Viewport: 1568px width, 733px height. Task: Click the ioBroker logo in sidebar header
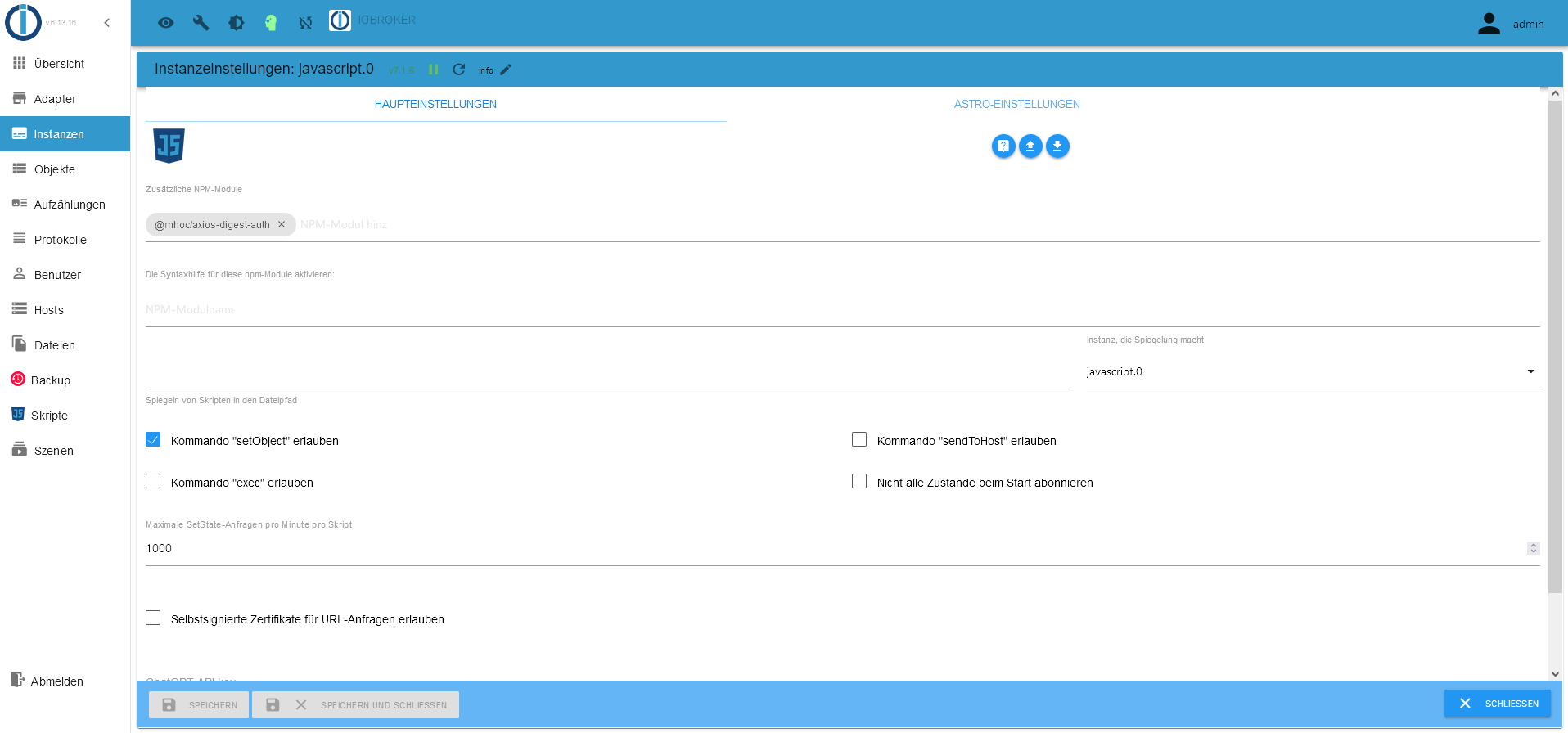coord(23,22)
